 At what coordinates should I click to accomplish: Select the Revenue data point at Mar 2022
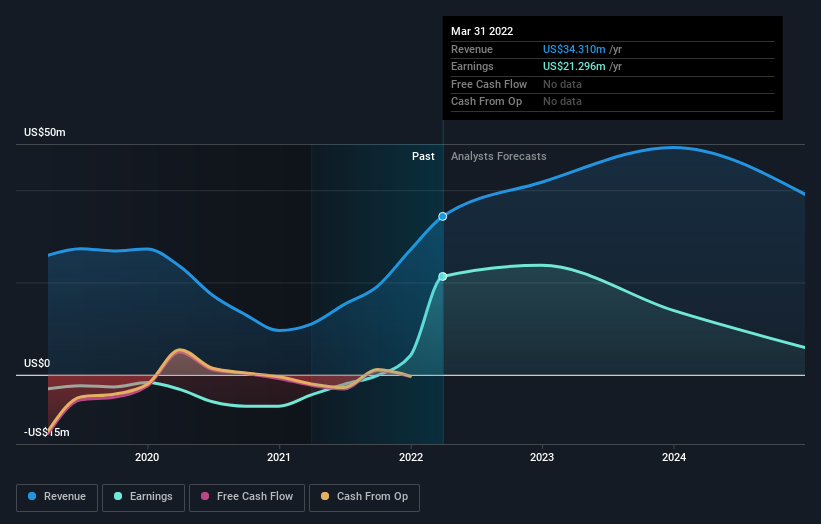442,216
